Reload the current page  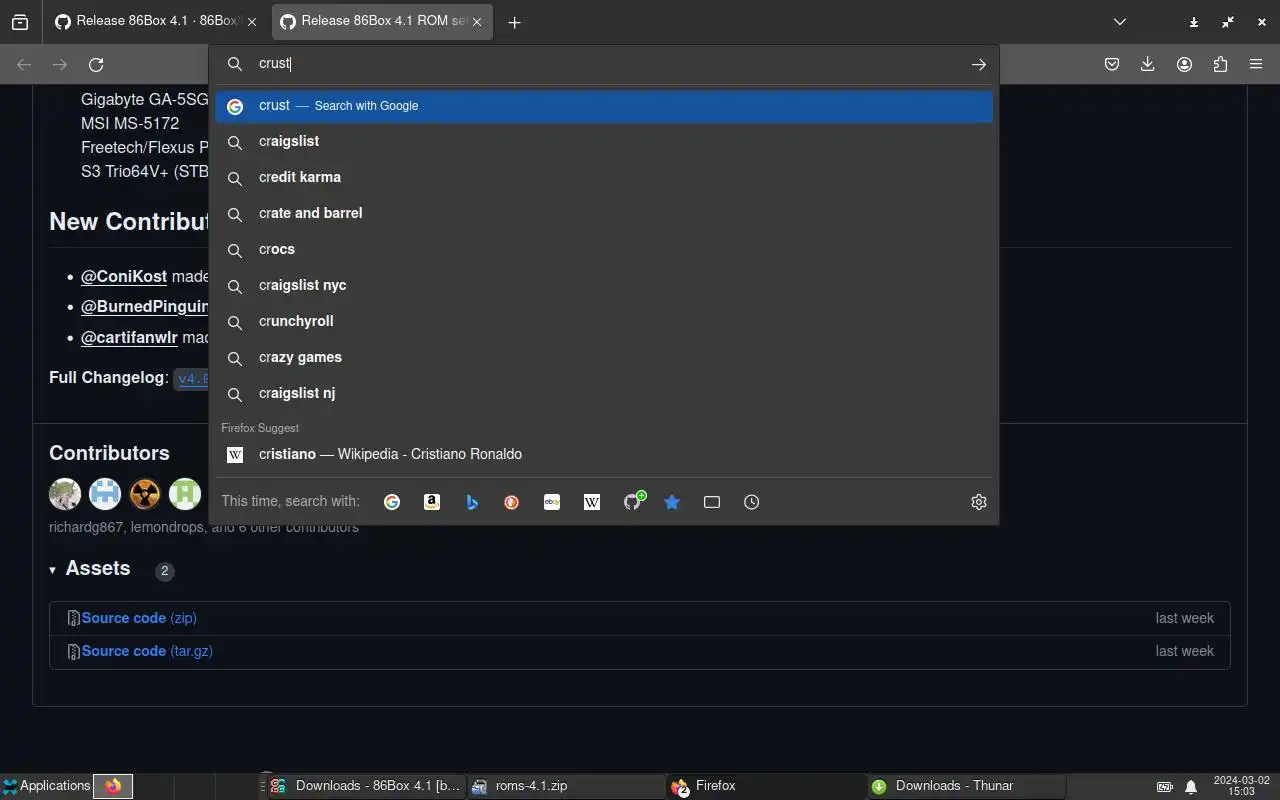pyautogui.click(x=96, y=64)
